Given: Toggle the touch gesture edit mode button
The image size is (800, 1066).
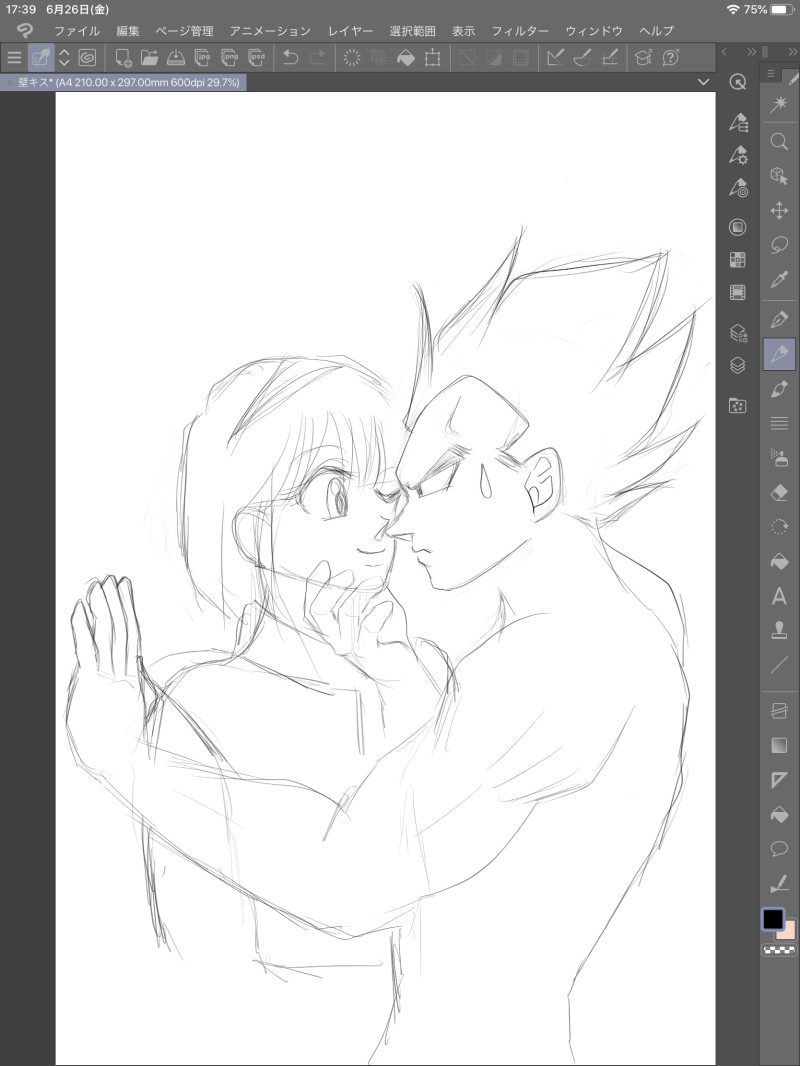Looking at the screenshot, I should (41, 58).
